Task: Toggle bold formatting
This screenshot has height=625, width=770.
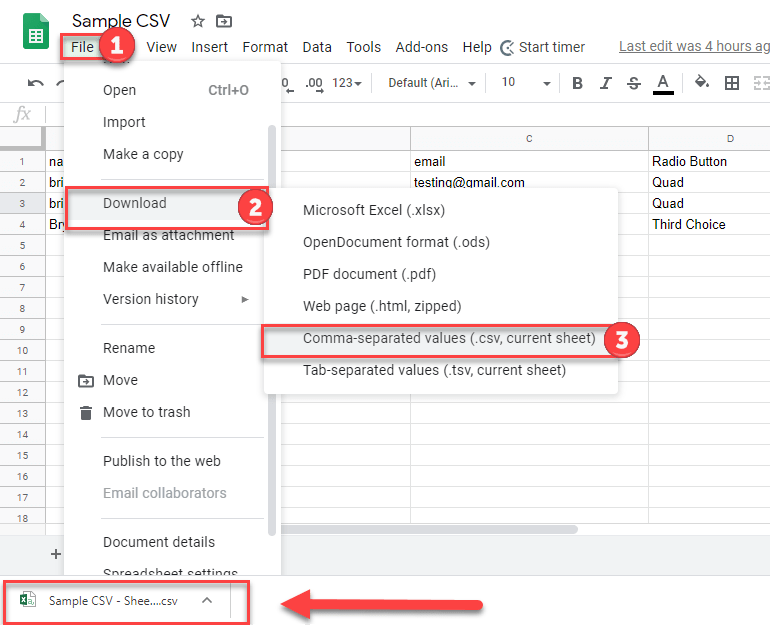Action: click(578, 83)
